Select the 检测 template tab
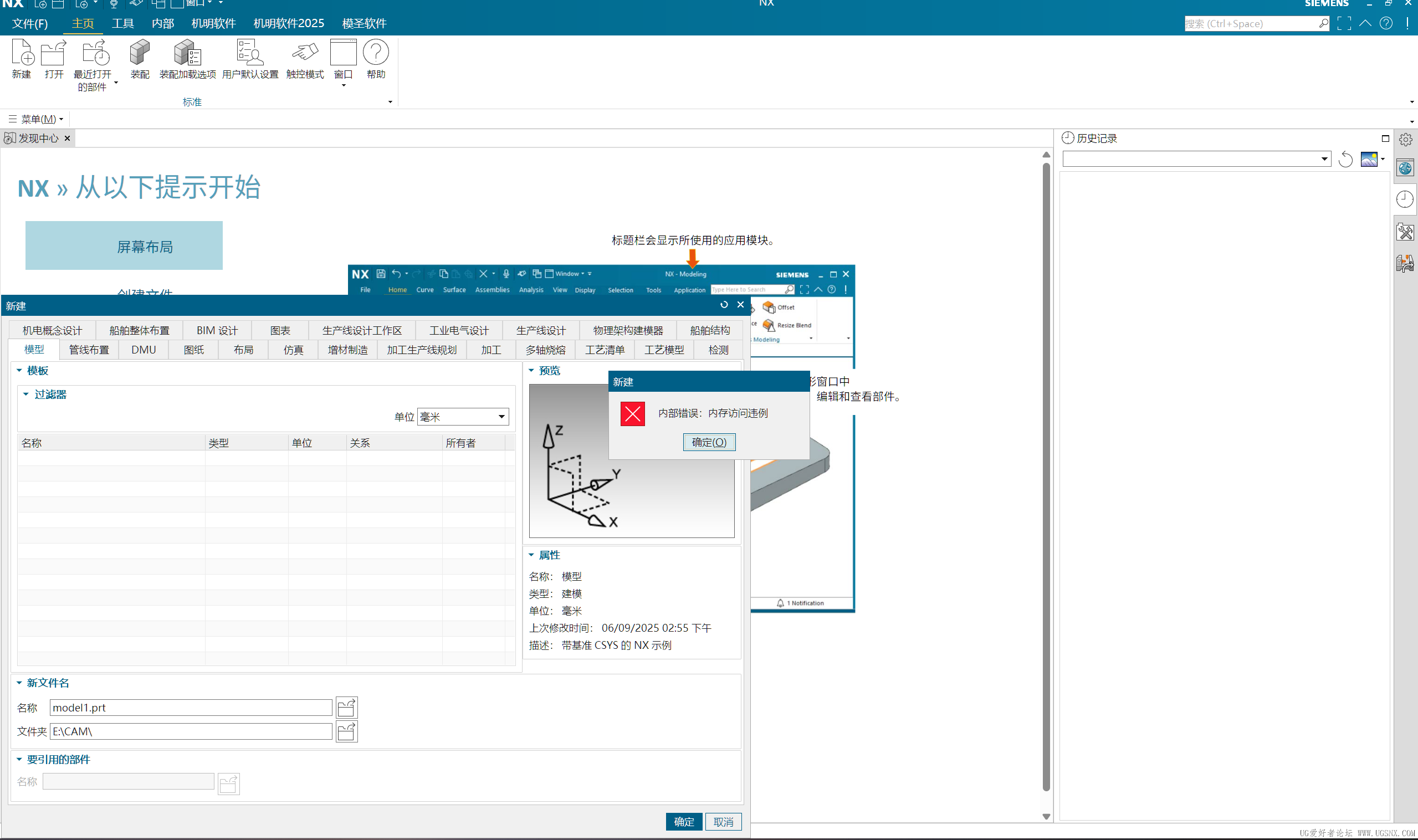Screen dimensions: 1418x840 tap(718, 350)
